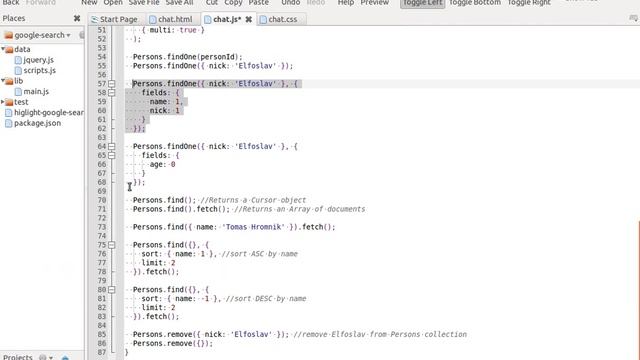Click 'Persons.findOne(personId);' on line 54

187,57
